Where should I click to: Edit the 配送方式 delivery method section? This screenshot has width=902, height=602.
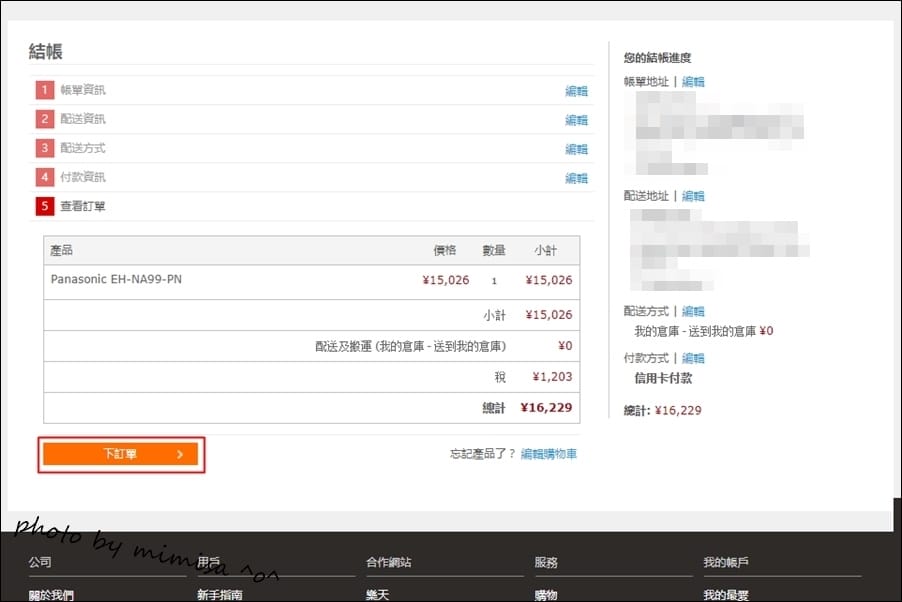(578, 148)
